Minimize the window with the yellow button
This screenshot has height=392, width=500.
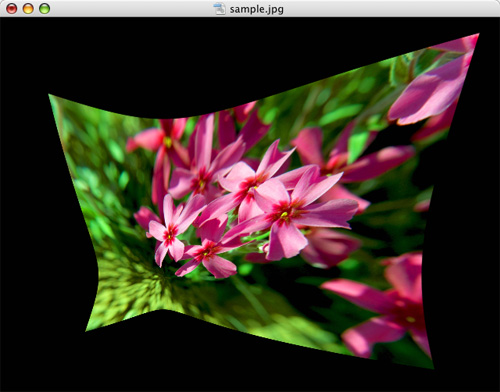pos(28,9)
